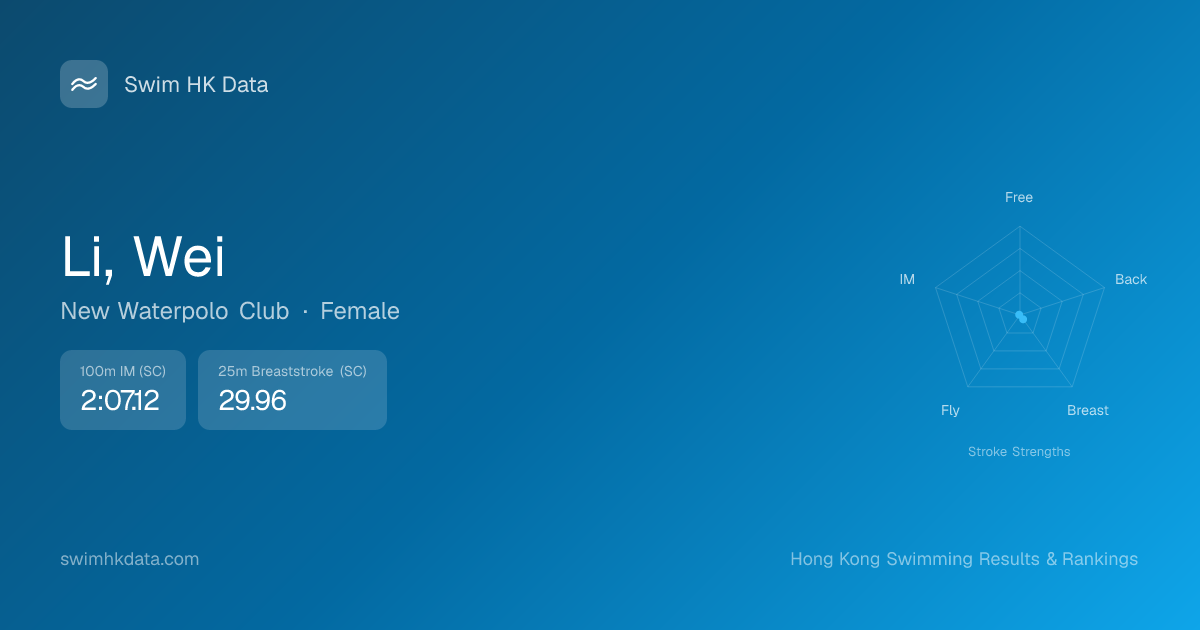Image resolution: width=1200 pixels, height=630 pixels.
Task: Select the 29.96 time value
Action: pyautogui.click(x=252, y=401)
